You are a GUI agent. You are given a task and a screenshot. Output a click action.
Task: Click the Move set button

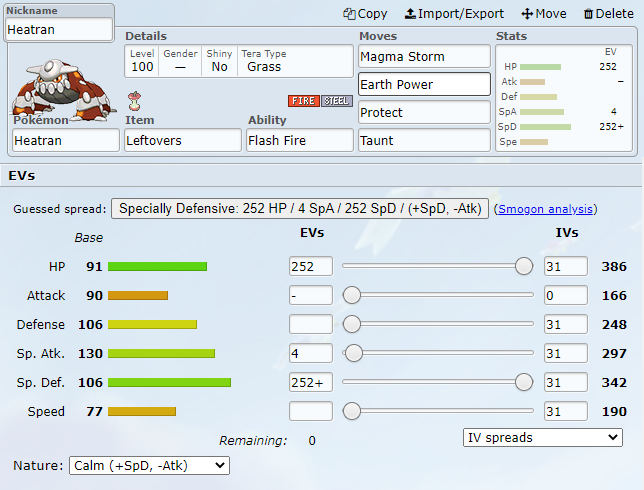coord(544,14)
